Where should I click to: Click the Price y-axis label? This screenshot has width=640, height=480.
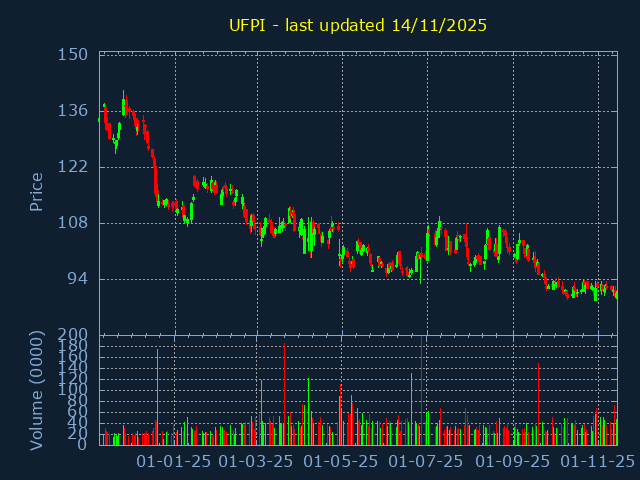(37, 191)
